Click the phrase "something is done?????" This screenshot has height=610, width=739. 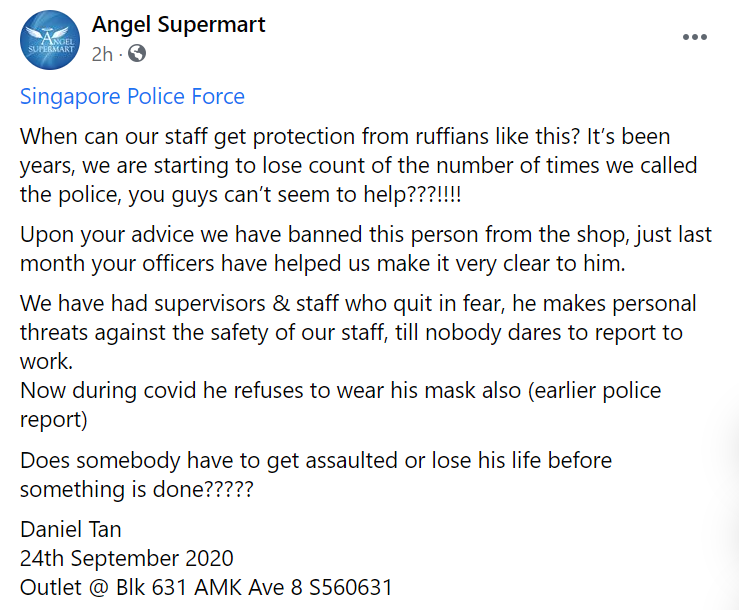pyautogui.click(x=137, y=491)
